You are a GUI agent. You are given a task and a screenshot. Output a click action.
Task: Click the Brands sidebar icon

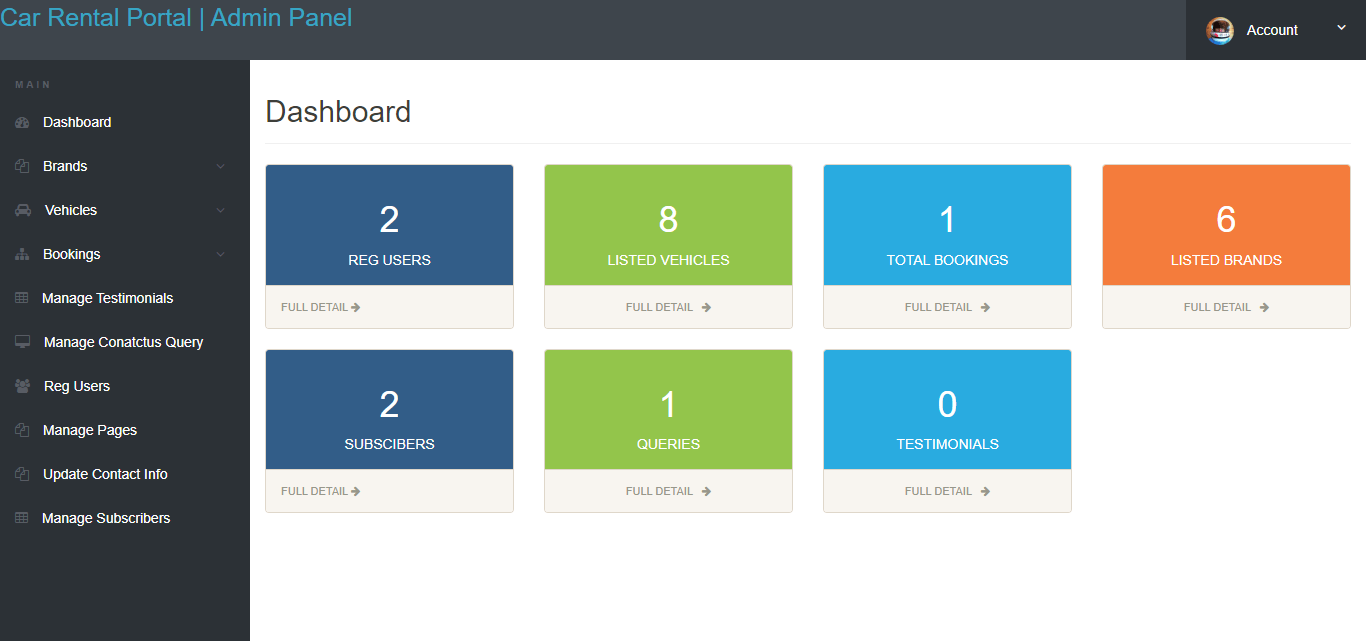click(22, 166)
